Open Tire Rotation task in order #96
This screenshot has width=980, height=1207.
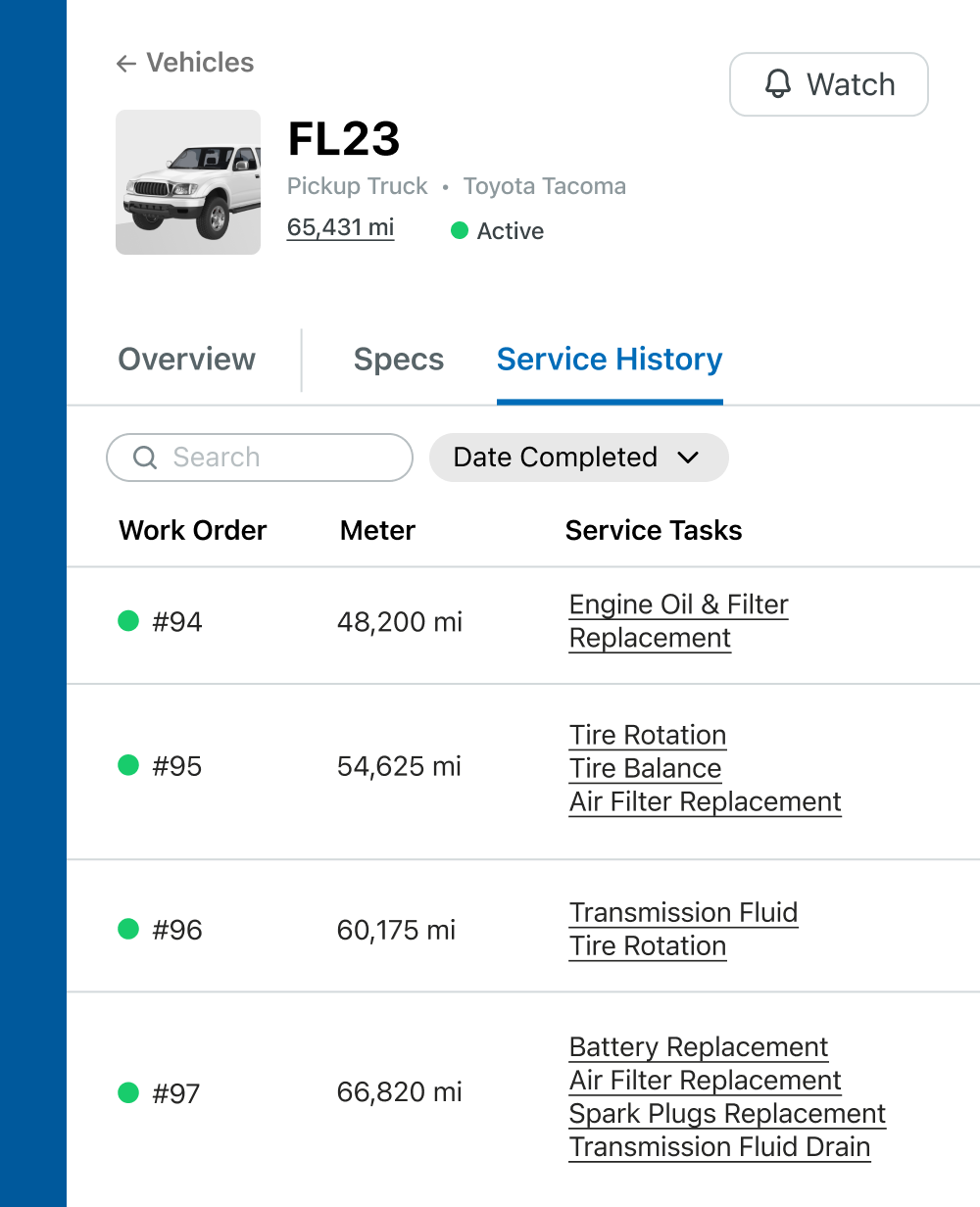[648, 946]
